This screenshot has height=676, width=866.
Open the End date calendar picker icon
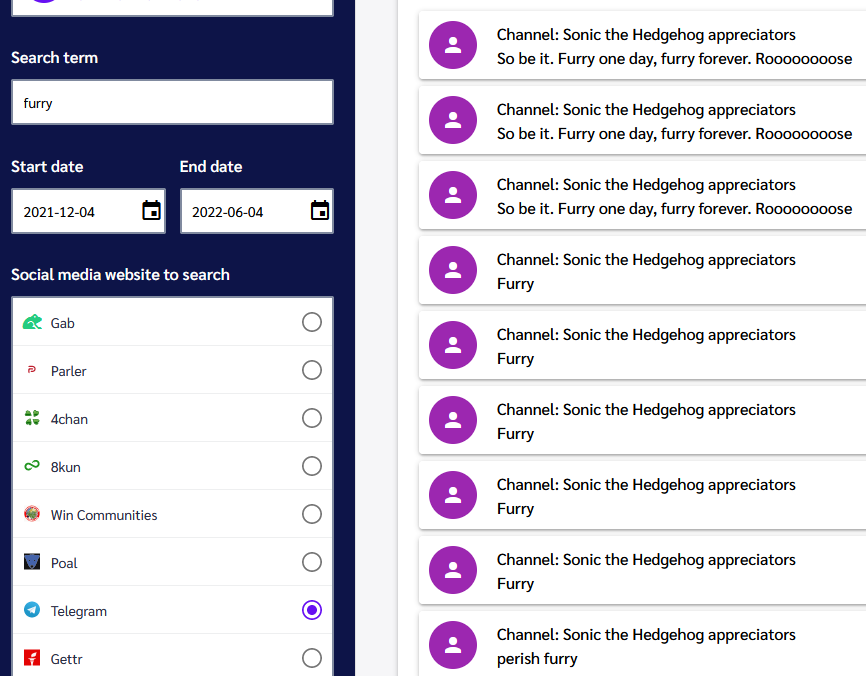pyautogui.click(x=320, y=210)
